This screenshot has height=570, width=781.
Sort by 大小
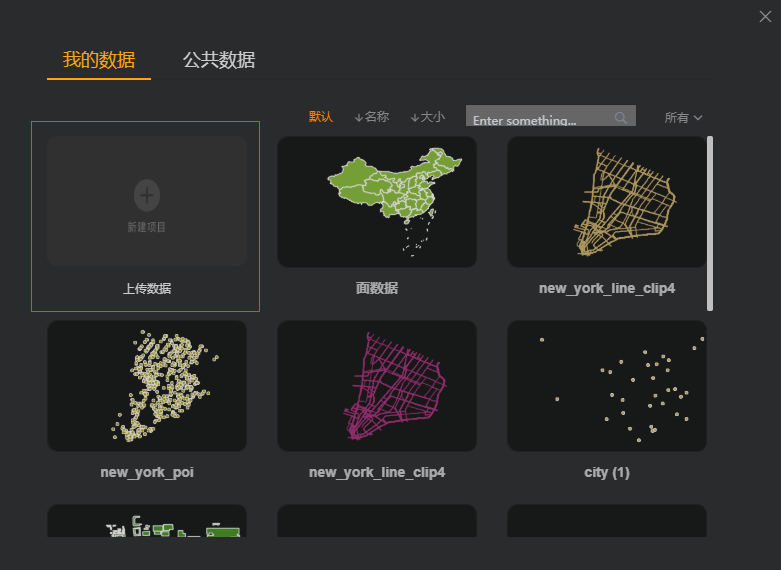click(427, 117)
